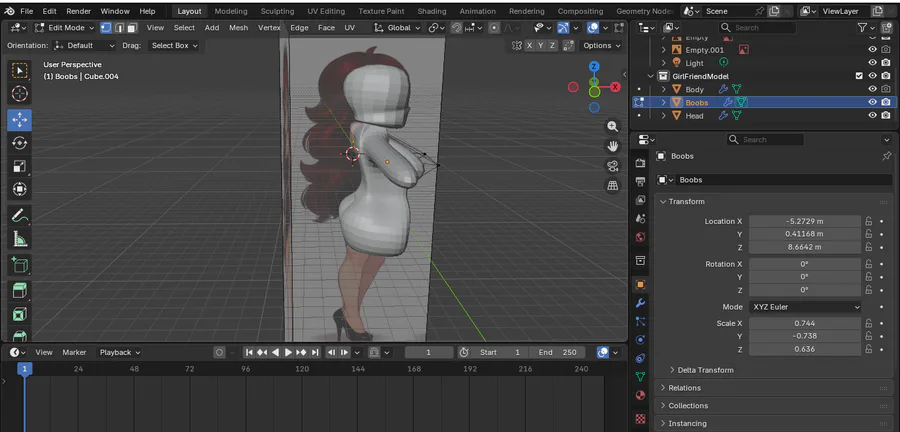Open the Mesh menu in viewport header

[238, 28]
